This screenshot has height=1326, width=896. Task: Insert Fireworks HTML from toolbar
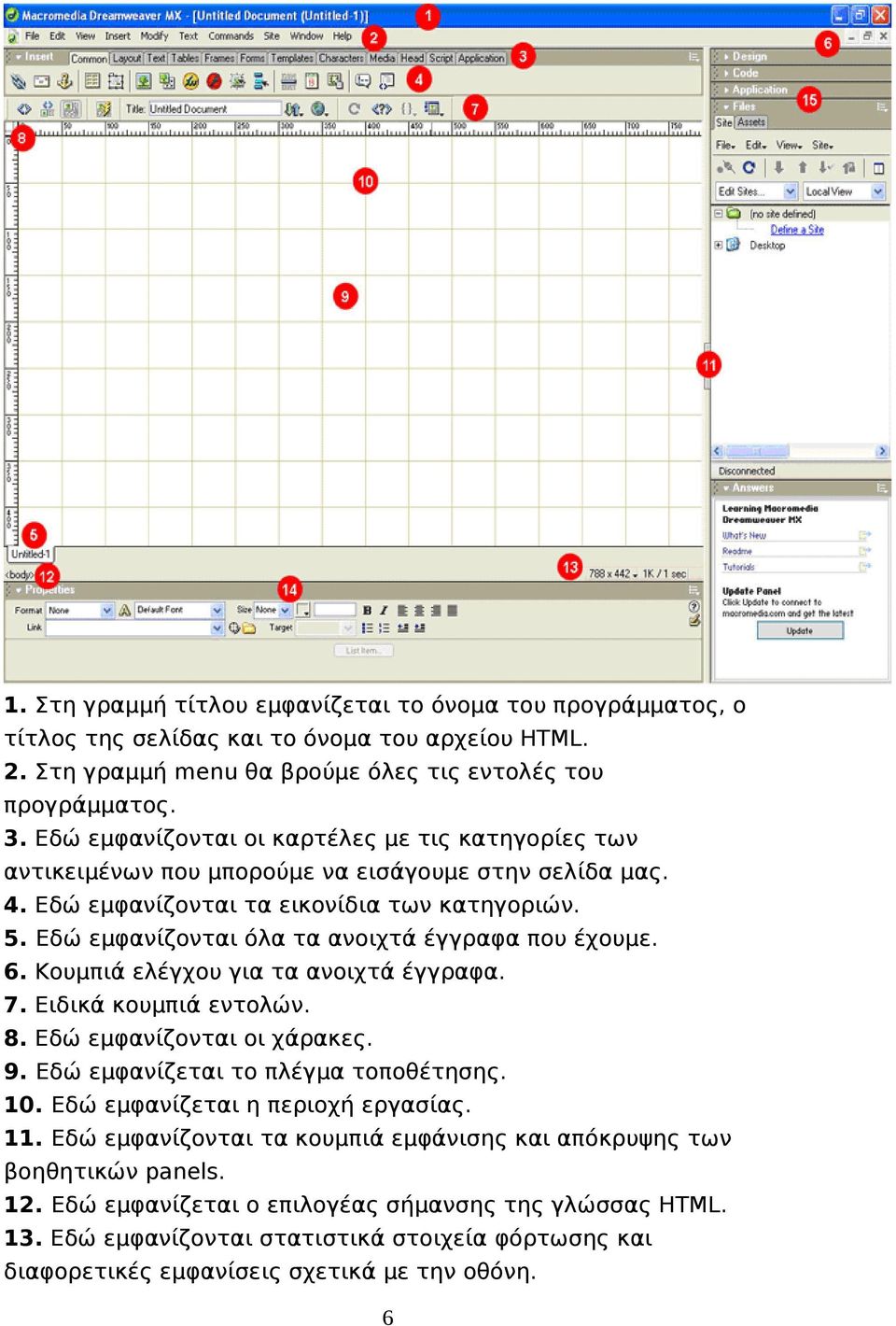(x=189, y=81)
